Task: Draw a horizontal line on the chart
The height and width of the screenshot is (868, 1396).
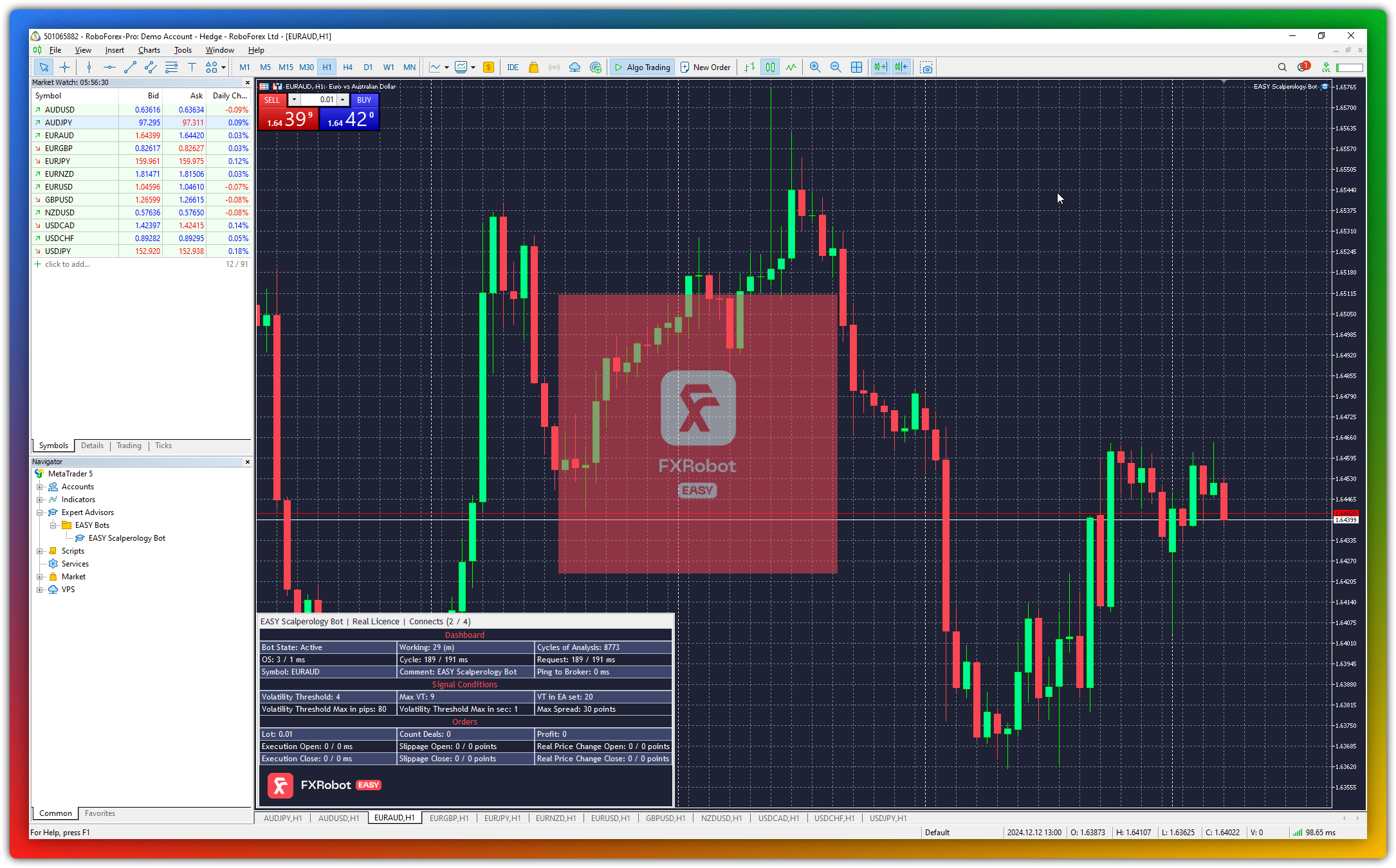Action: tap(109, 67)
